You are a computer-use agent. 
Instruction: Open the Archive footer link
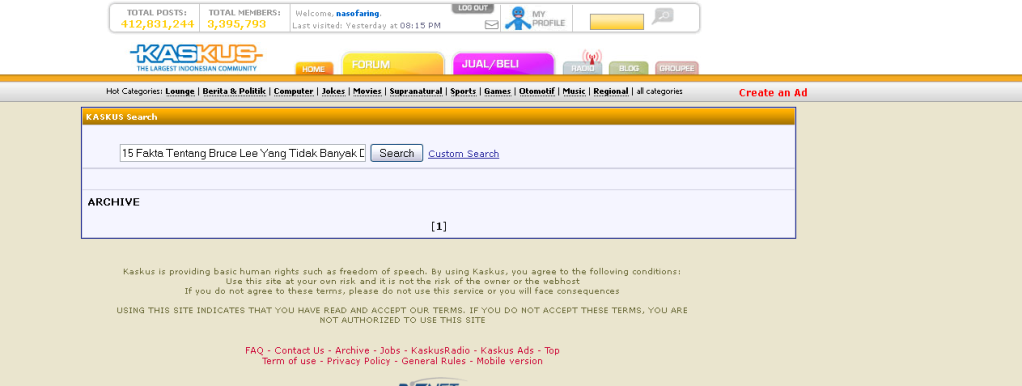pyautogui.click(x=352, y=350)
